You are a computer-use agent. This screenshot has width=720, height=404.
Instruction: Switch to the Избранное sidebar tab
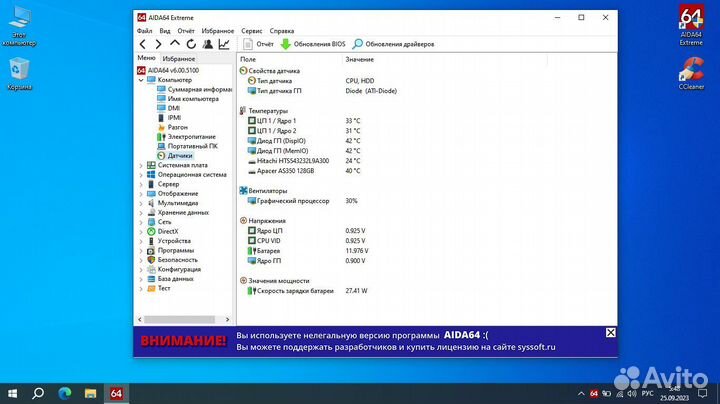click(179, 59)
